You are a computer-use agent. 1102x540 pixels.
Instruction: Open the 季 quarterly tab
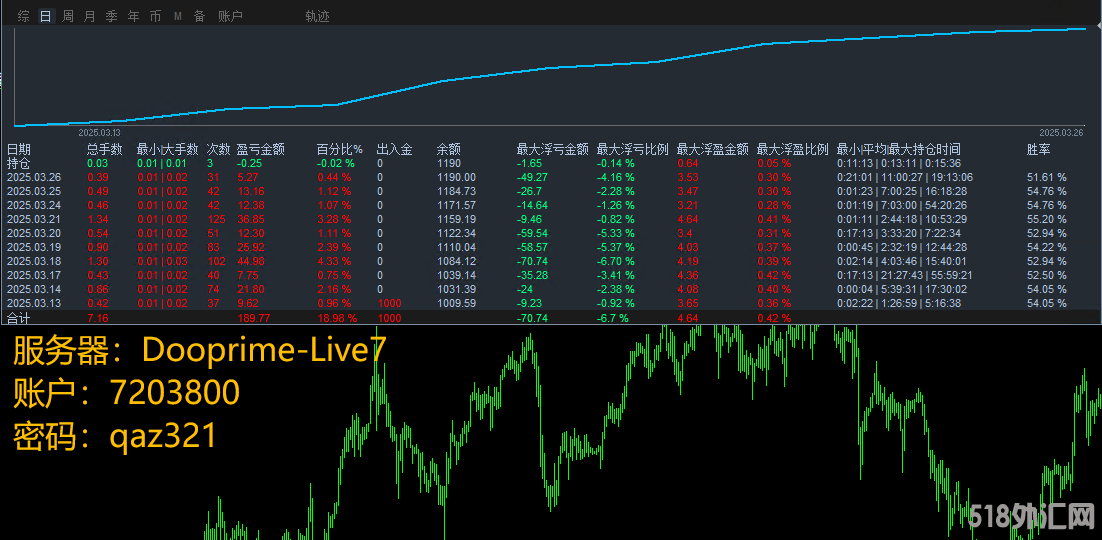(x=111, y=15)
